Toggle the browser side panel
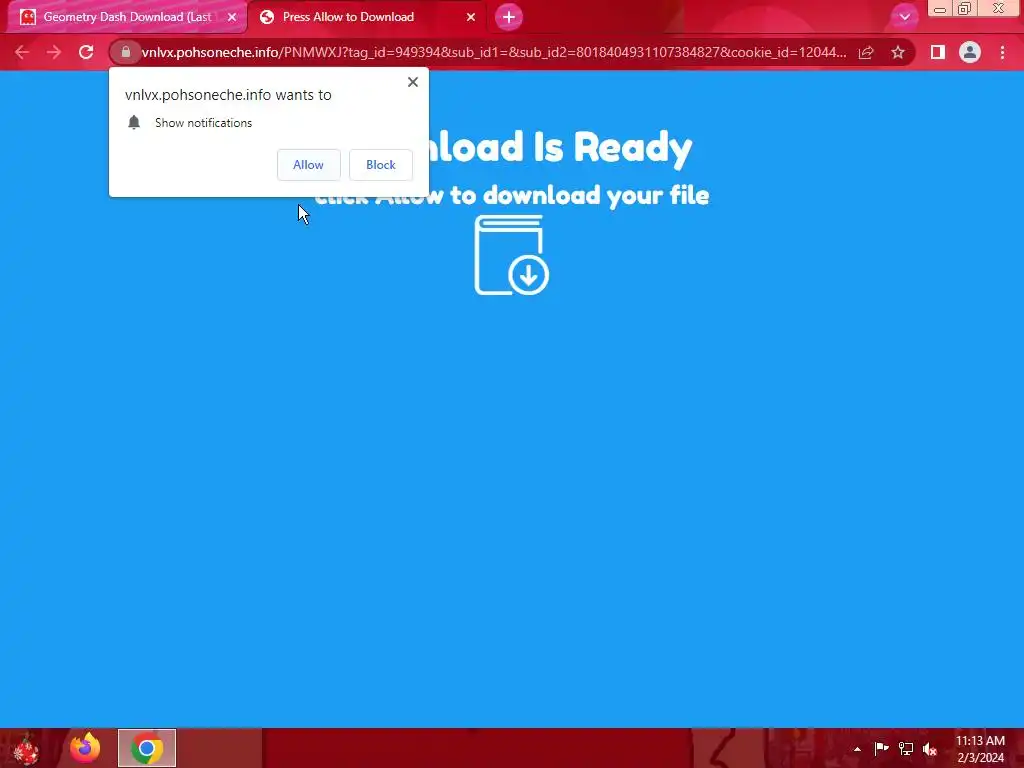Viewport: 1024px width, 768px height. point(938,52)
